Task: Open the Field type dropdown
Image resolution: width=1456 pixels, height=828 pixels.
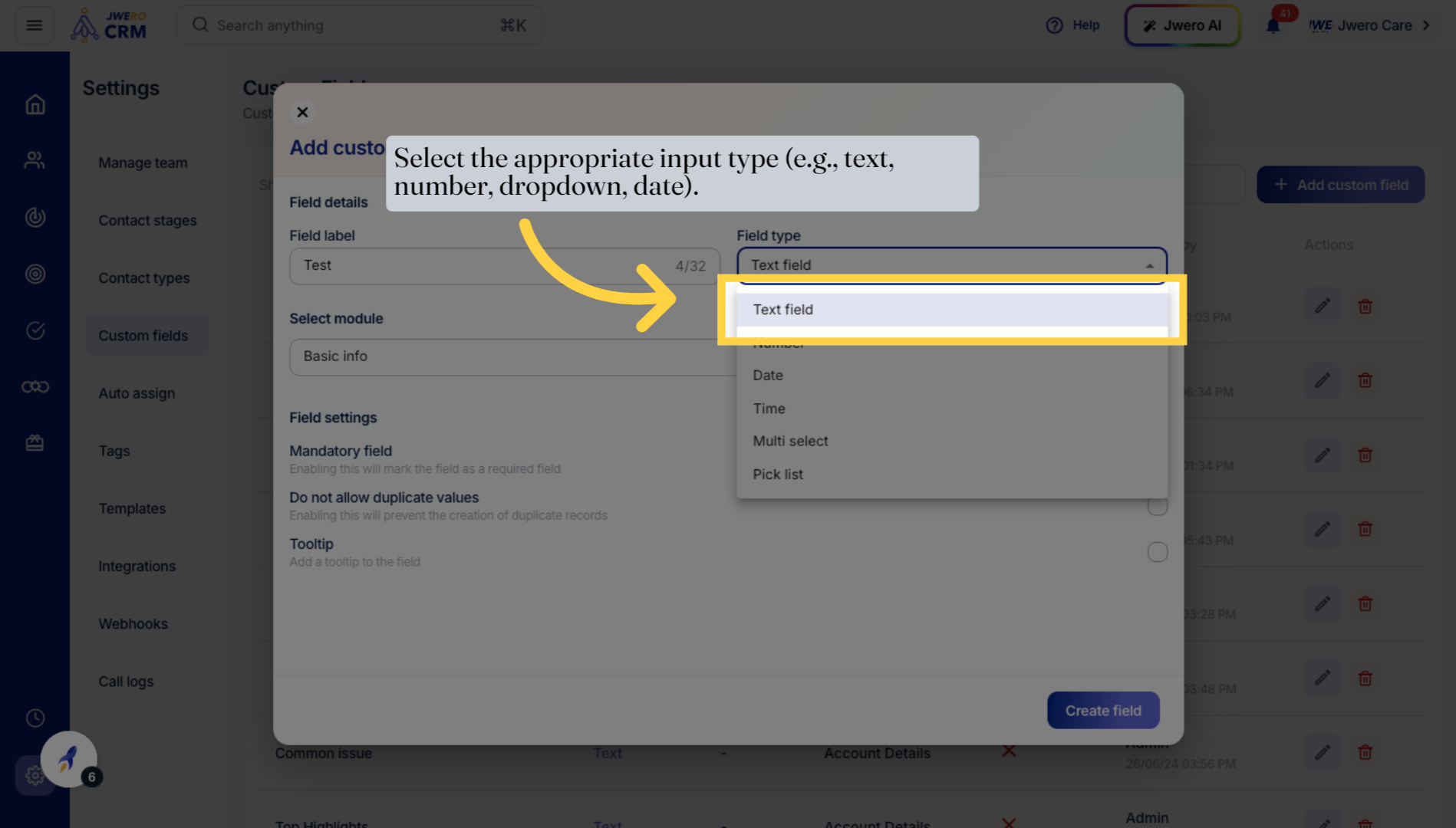Action: pyautogui.click(x=952, y=264)
